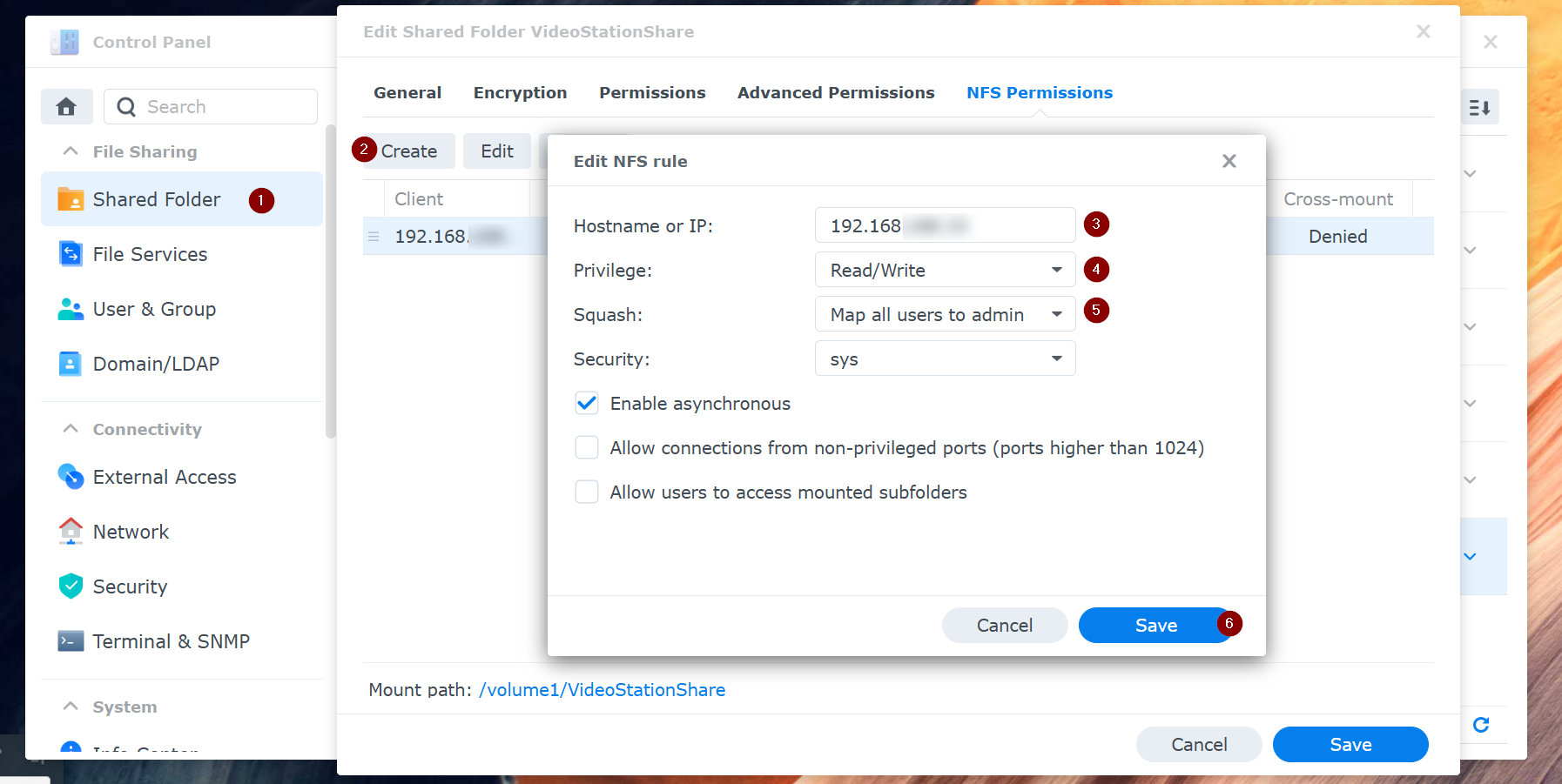Click the sidebar vertical scrollbar
The image size is (1562, 784).
330,281
